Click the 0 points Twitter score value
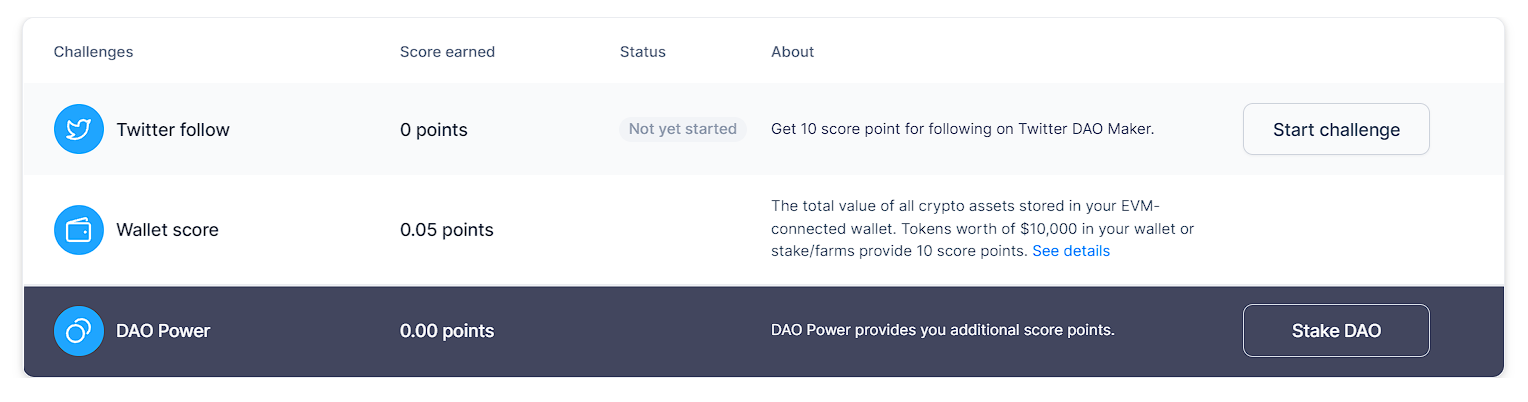Viewport: 1528px width, 402px height. tap(433, 130)
